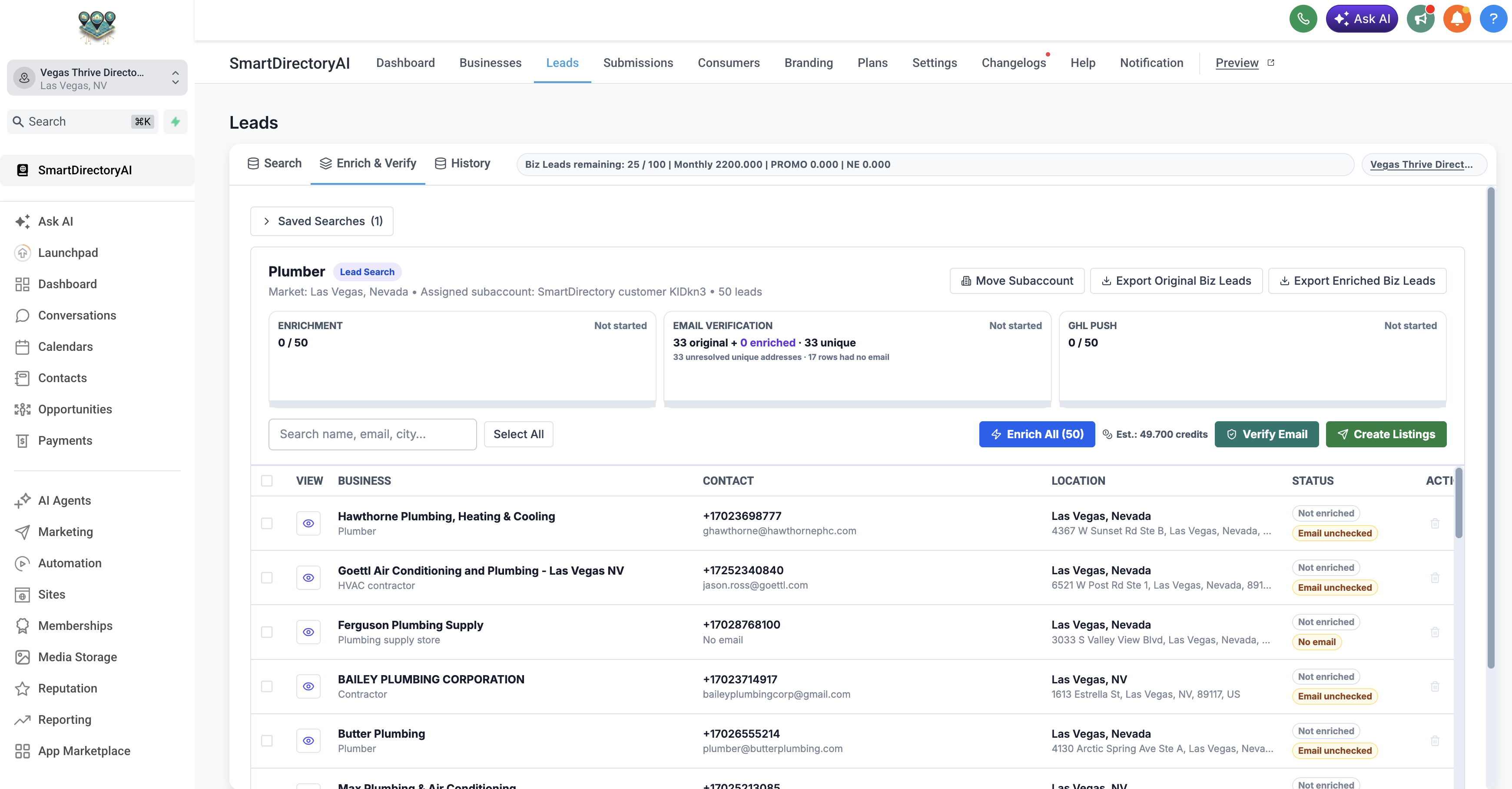
Task: Click the Verify Email button
Action: pos(1266,434)
